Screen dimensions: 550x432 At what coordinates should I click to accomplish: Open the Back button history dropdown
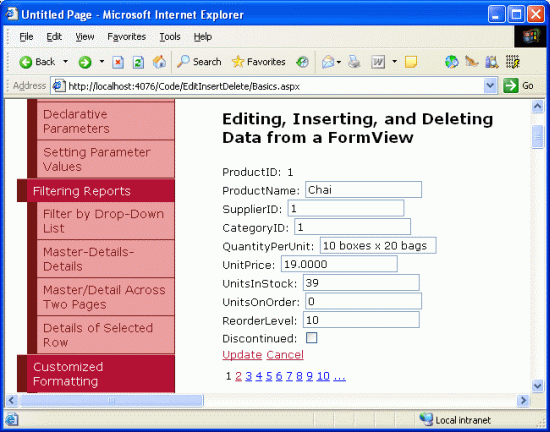pos(66,61)
